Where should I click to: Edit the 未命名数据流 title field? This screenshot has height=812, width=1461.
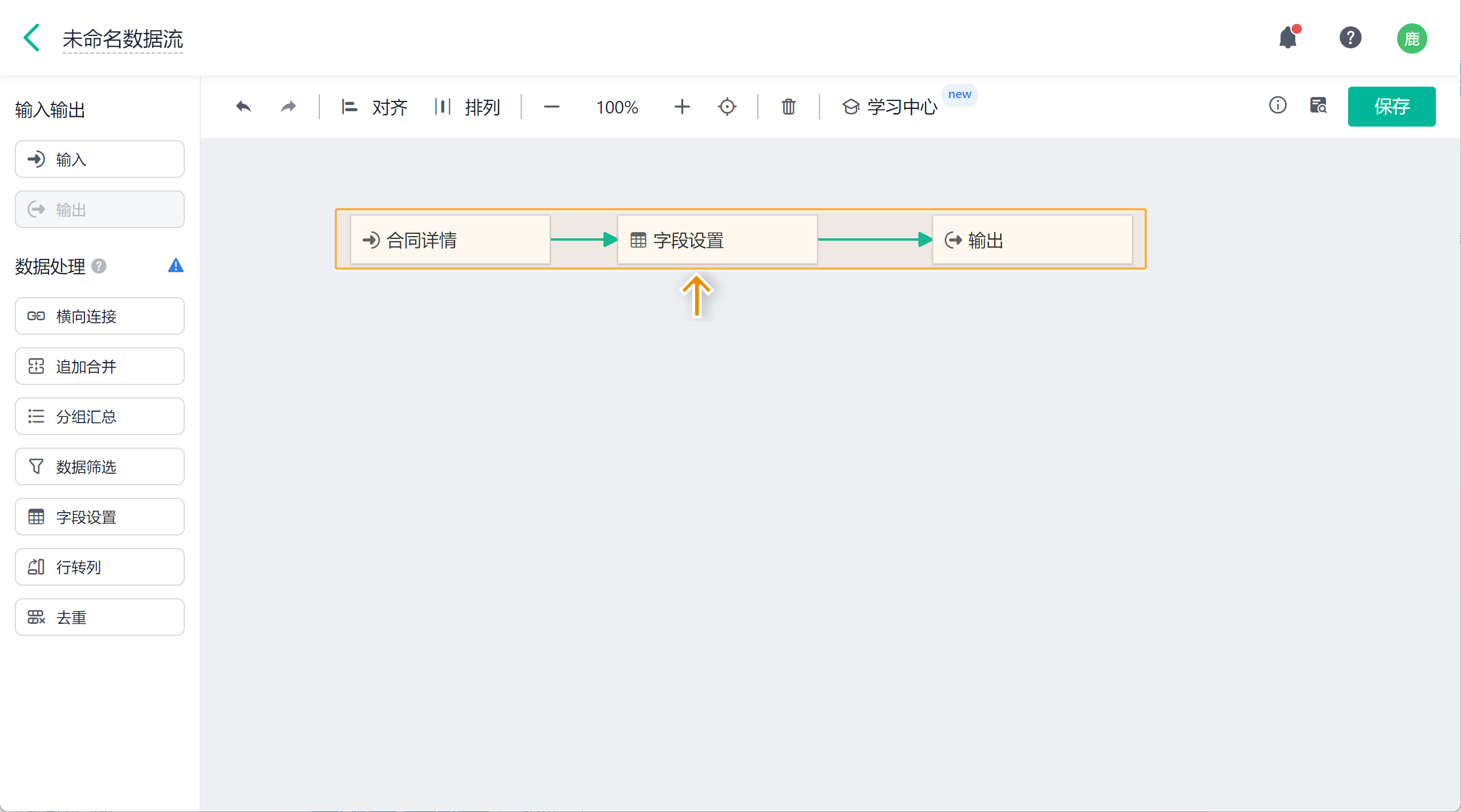click(123, 39)
